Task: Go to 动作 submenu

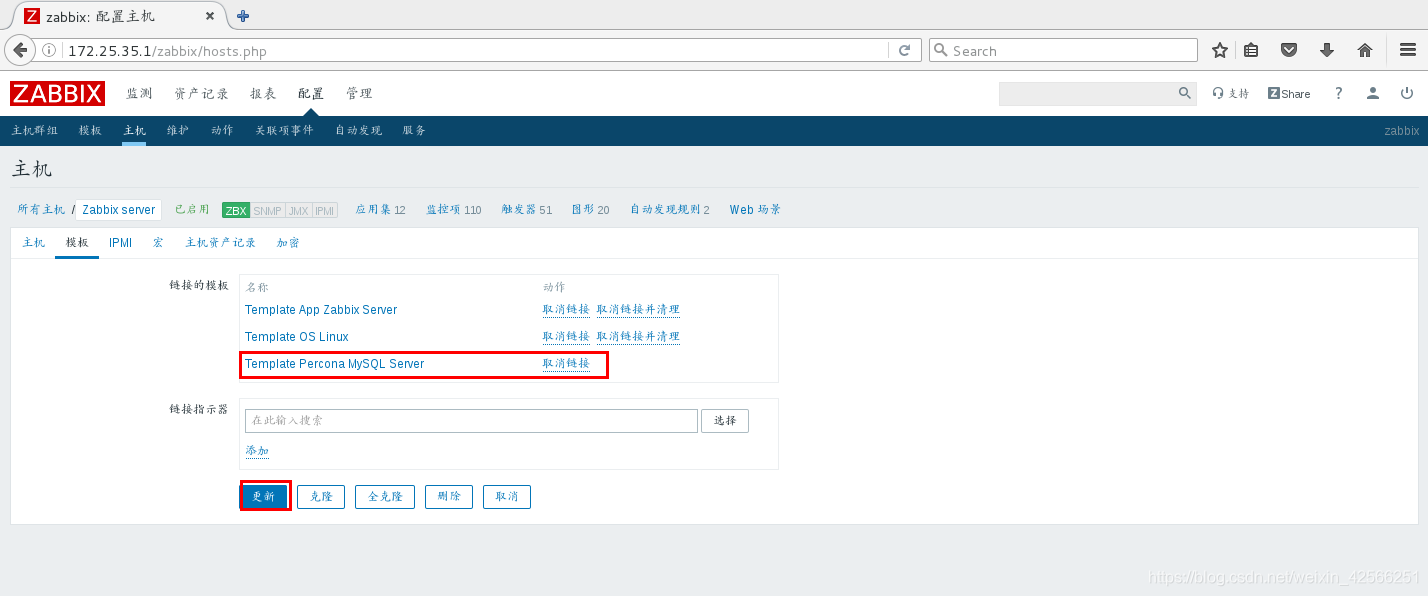Action: click(x=222, y=130)
